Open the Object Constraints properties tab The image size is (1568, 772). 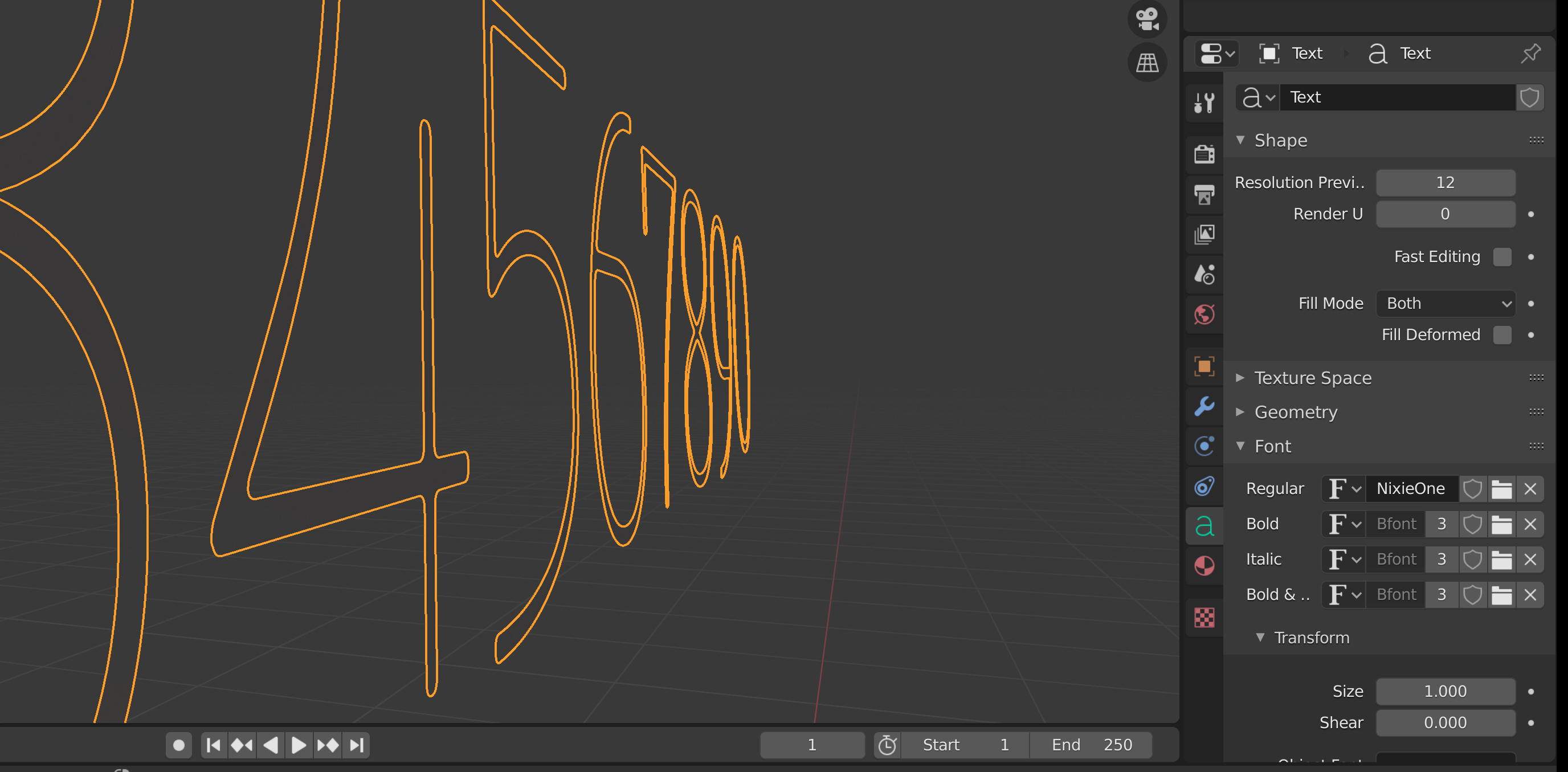tap(1204, 487)
